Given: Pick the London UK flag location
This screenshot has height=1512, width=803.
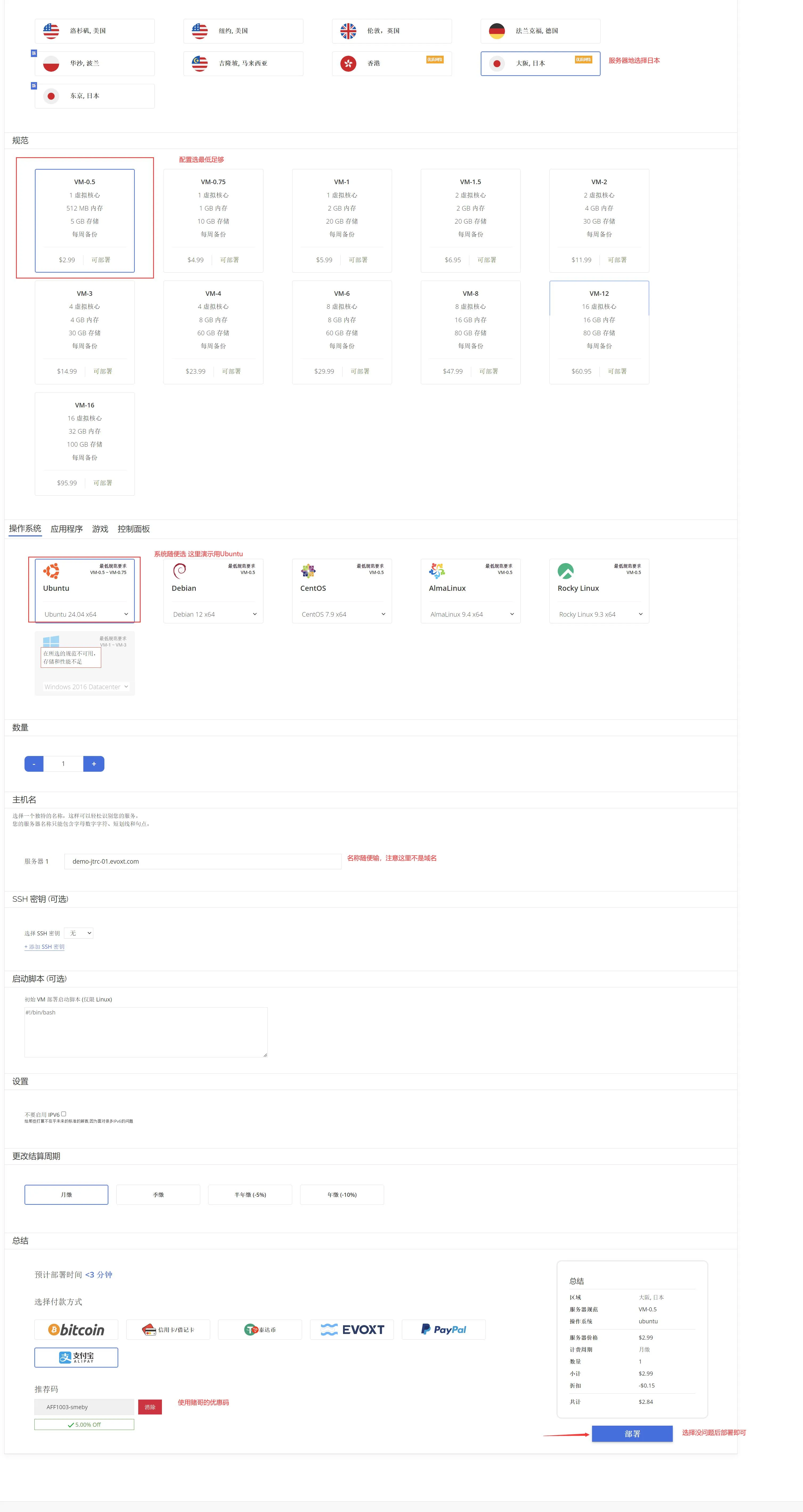Looking at the screenshot, I should pos(348,31).
